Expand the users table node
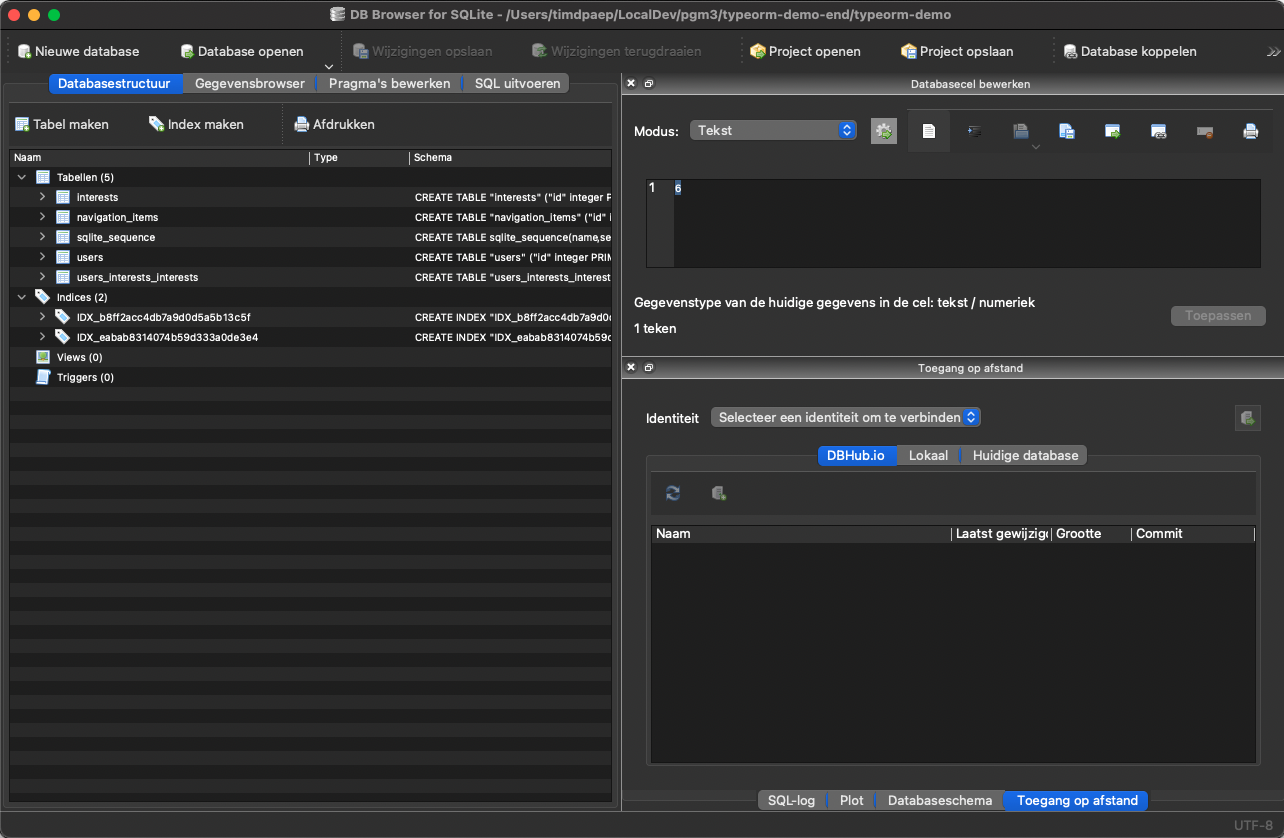 pyautogui.click(x=43, y=257)
